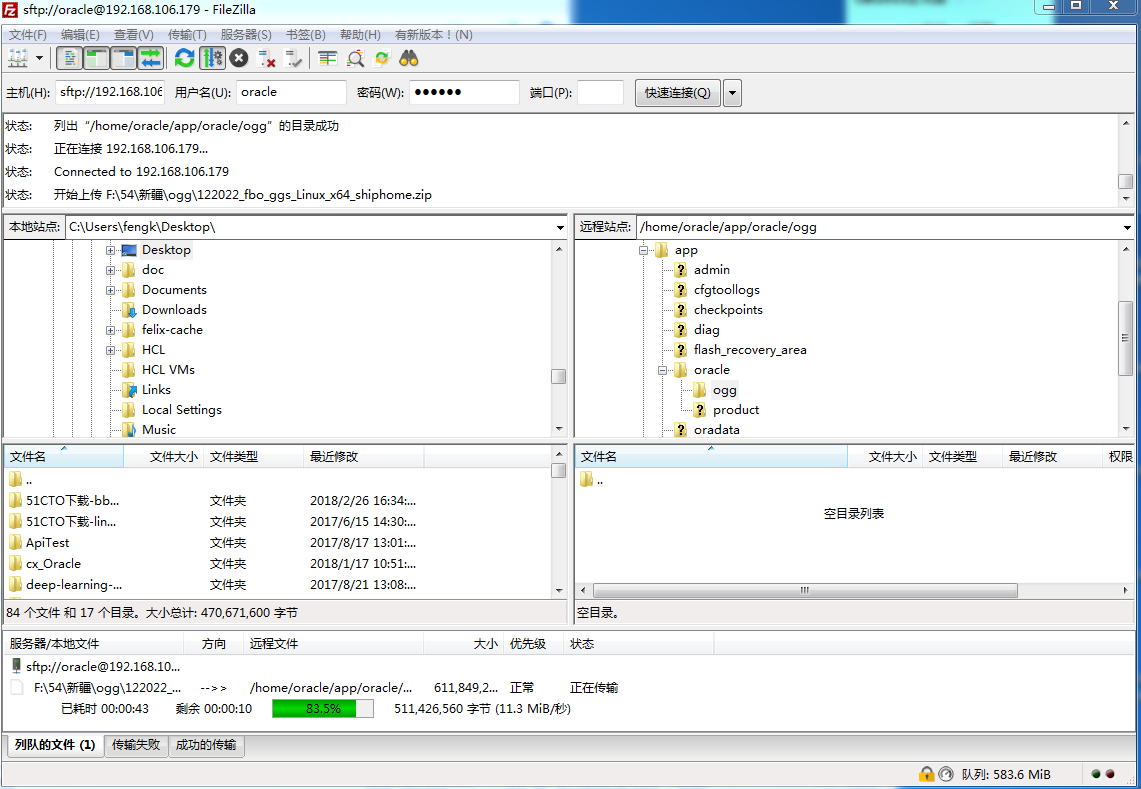Open the 书签(B) menu
1141x789 pixels.
[x=306, y=34]
